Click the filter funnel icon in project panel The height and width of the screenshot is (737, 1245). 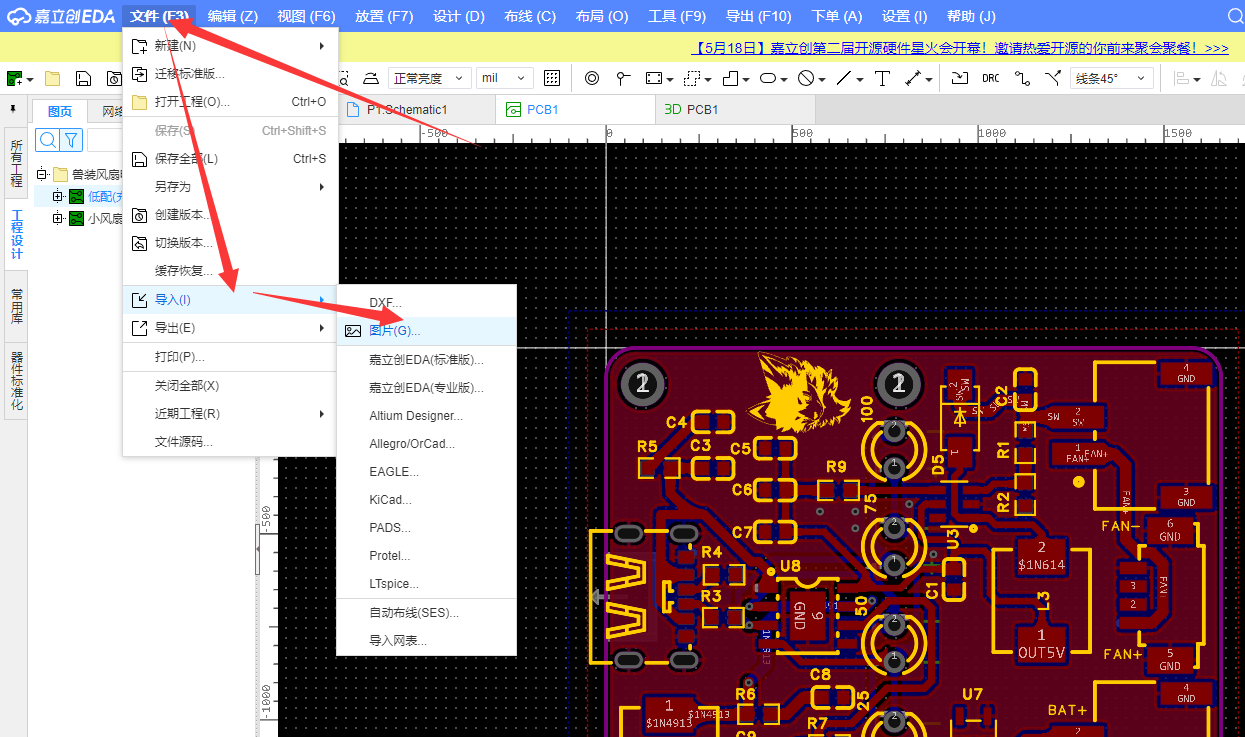coord(71,139)
